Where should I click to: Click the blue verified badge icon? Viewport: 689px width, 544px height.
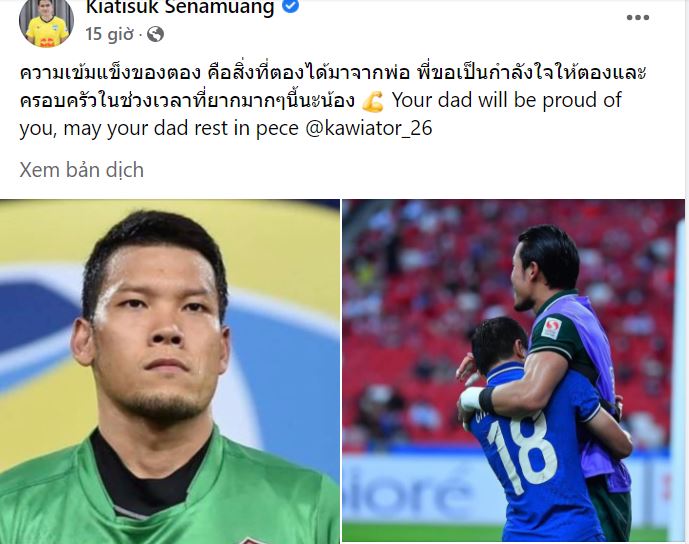(290, 5)
